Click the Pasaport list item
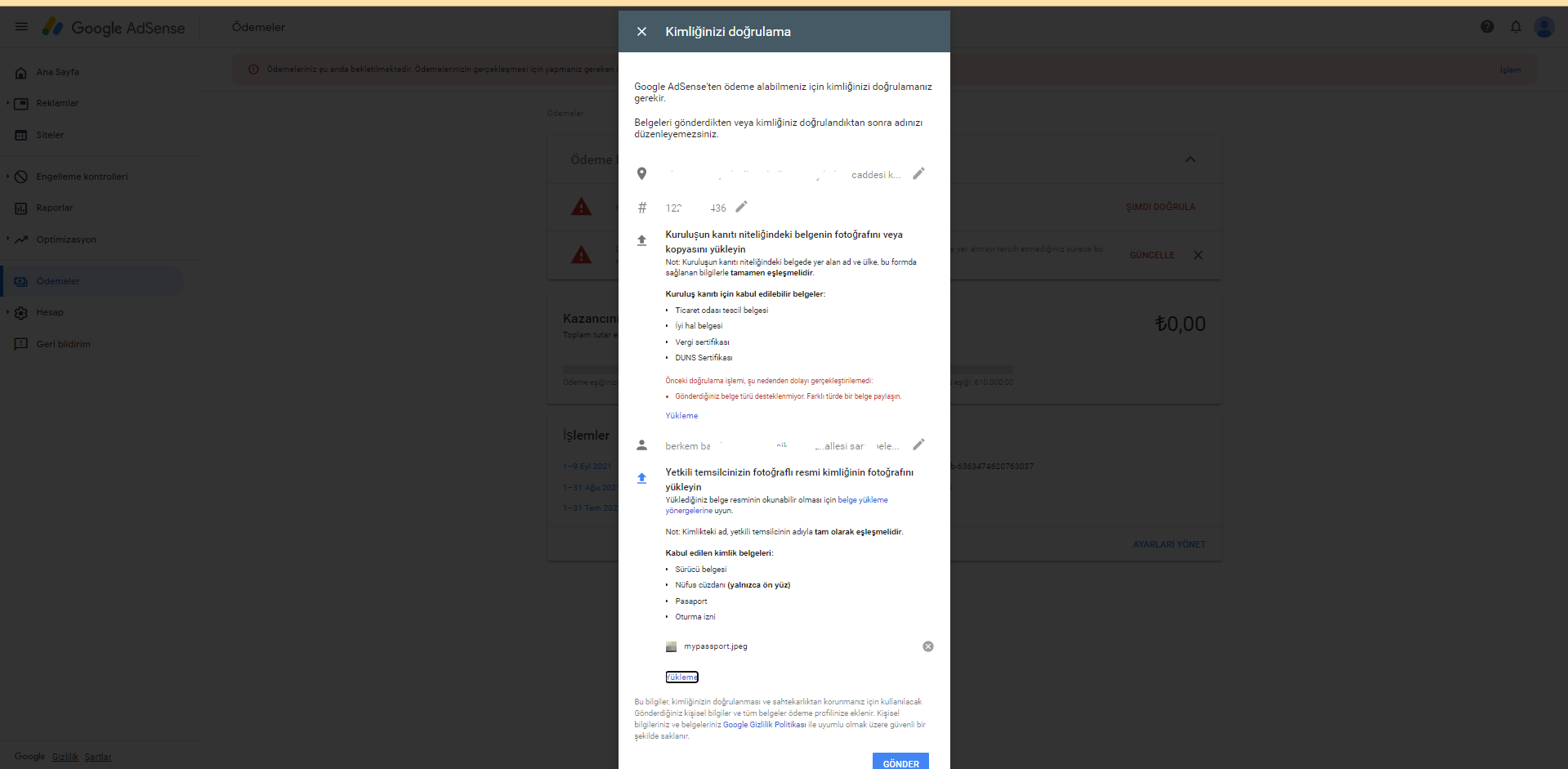The height and width of the screenshot is (769, 1568). point(691,601)
